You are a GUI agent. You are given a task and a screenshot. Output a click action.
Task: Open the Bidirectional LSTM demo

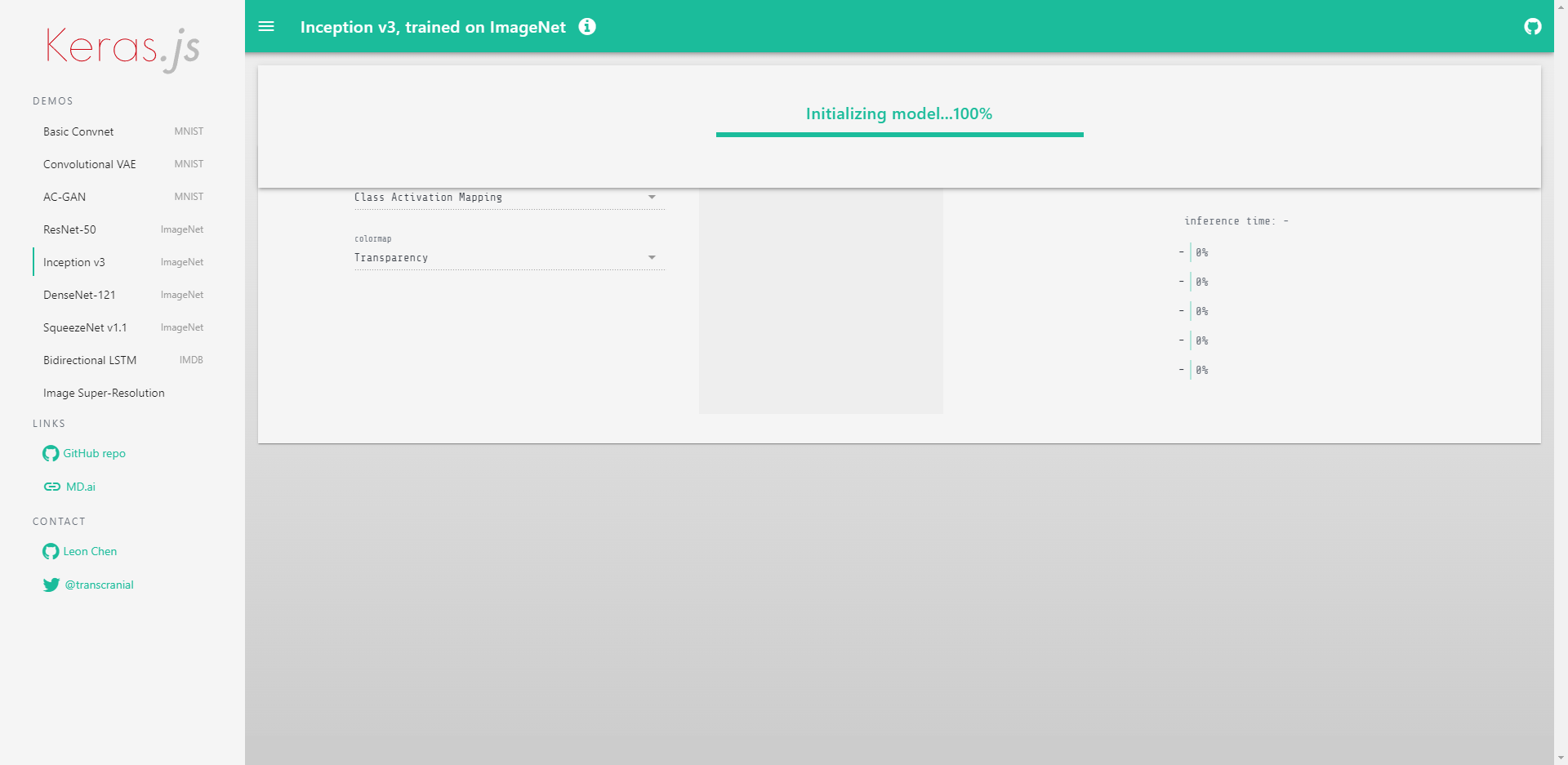(x=122, y=360)
